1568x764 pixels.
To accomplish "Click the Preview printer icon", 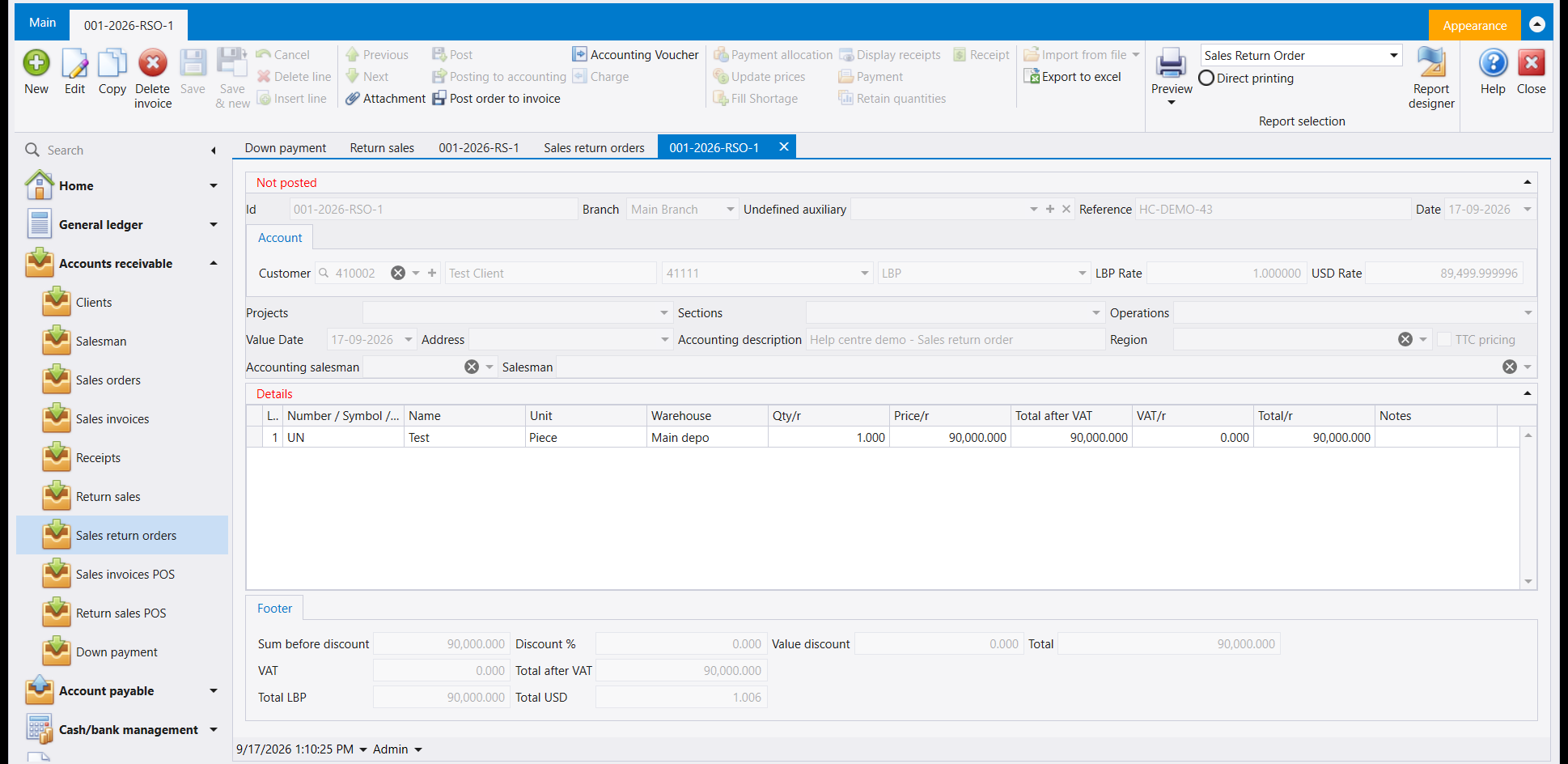I will [1171, 63].
